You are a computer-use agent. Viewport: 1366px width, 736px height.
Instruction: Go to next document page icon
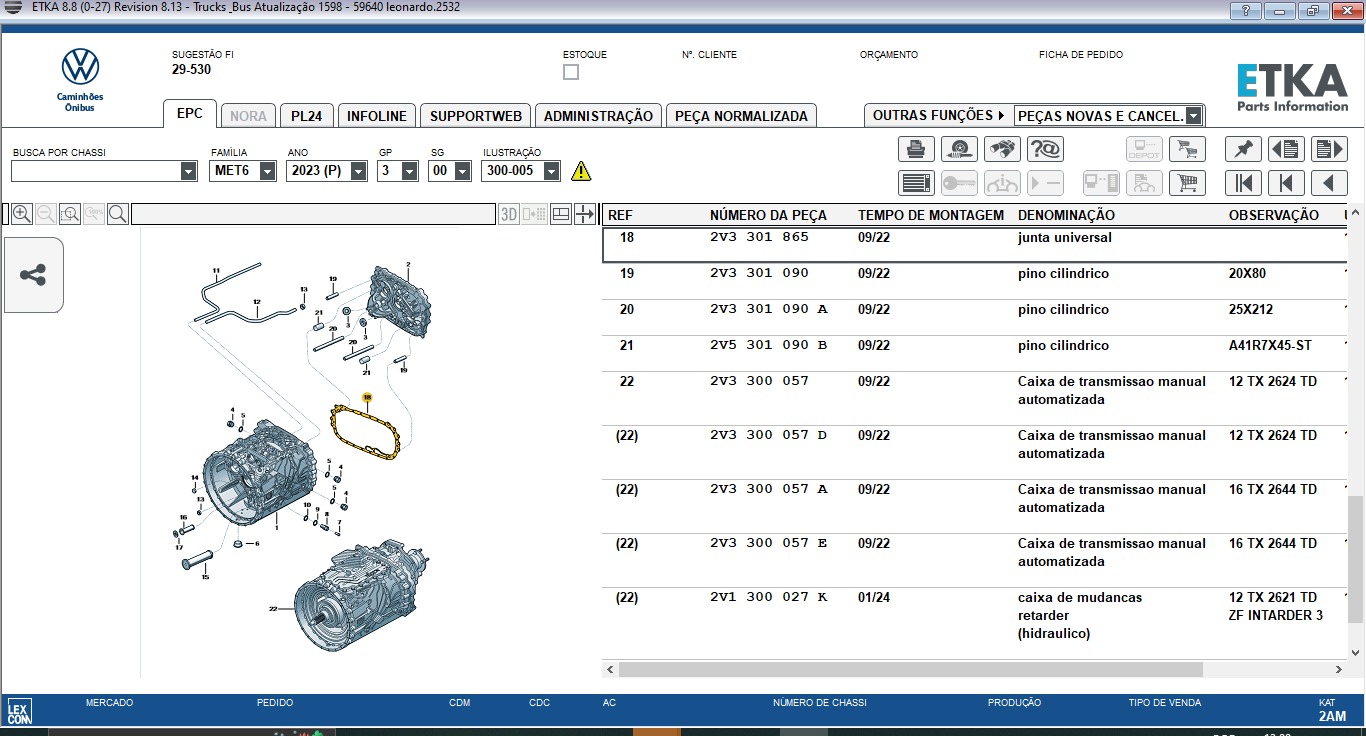(1329, 149)
